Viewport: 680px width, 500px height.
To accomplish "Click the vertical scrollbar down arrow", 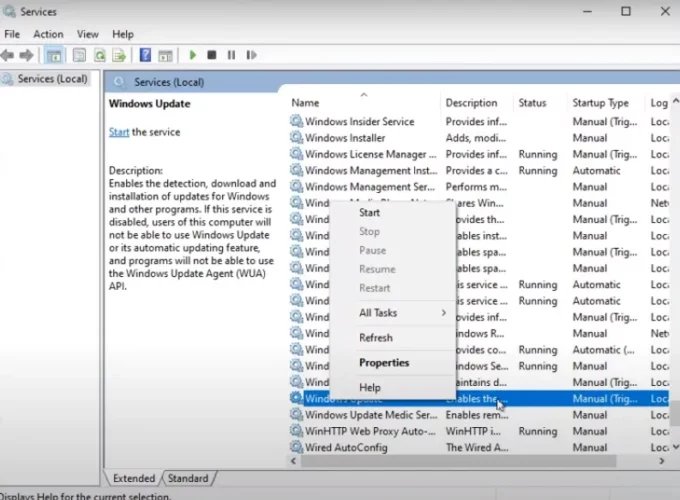I will (675, 447).
